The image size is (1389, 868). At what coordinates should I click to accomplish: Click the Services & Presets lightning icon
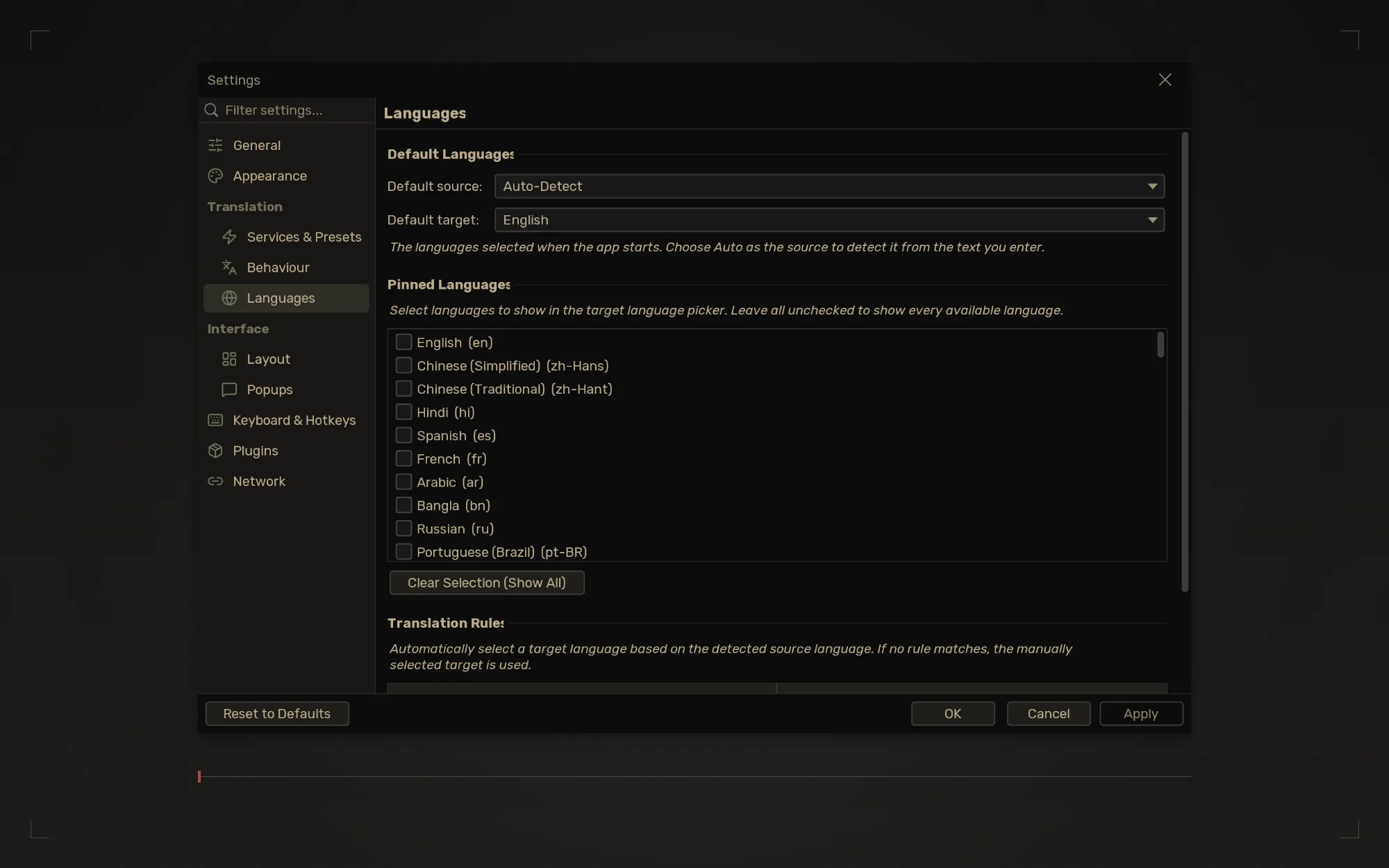(229, 237)
